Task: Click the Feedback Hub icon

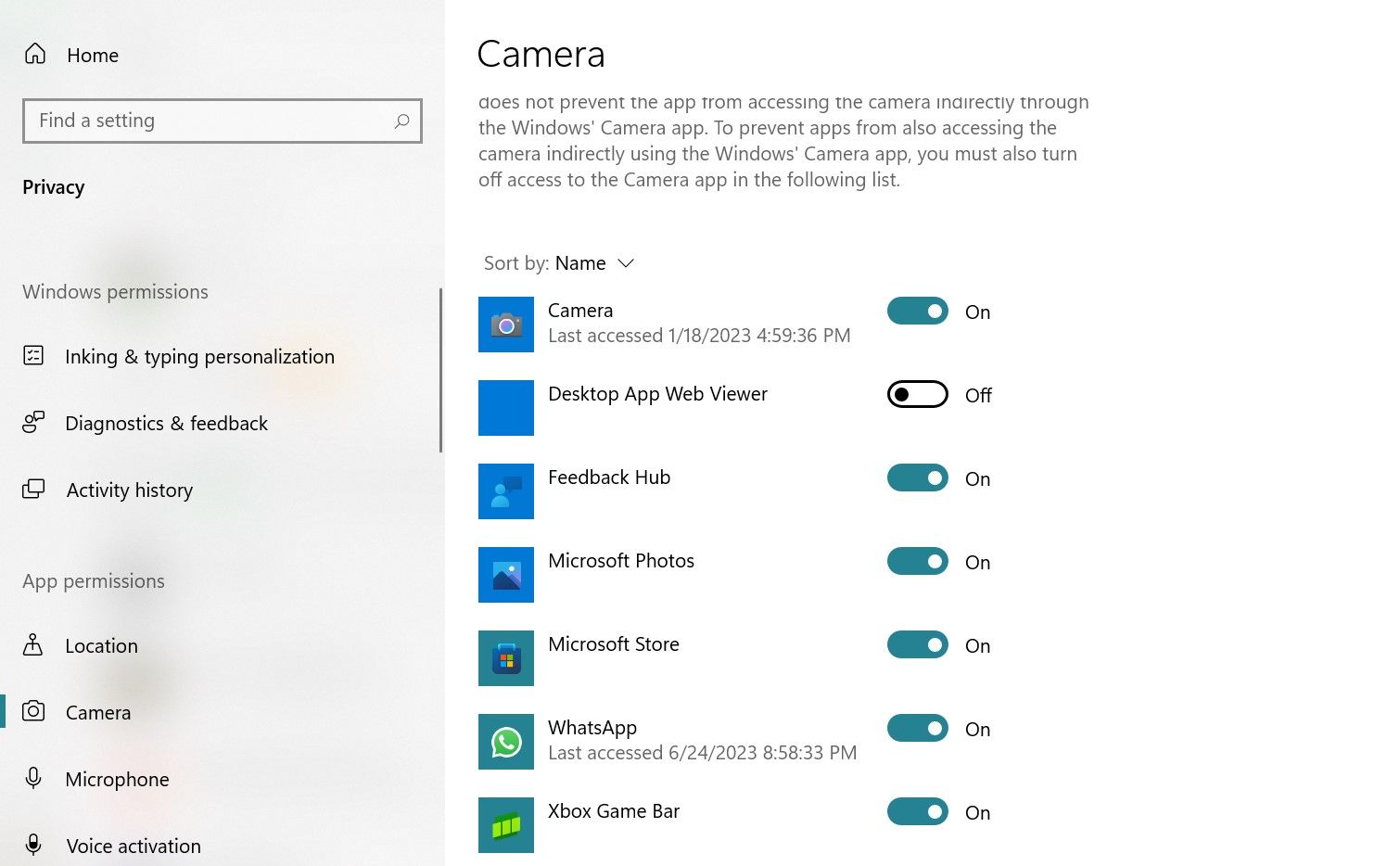Action: [x=505, y=491]
